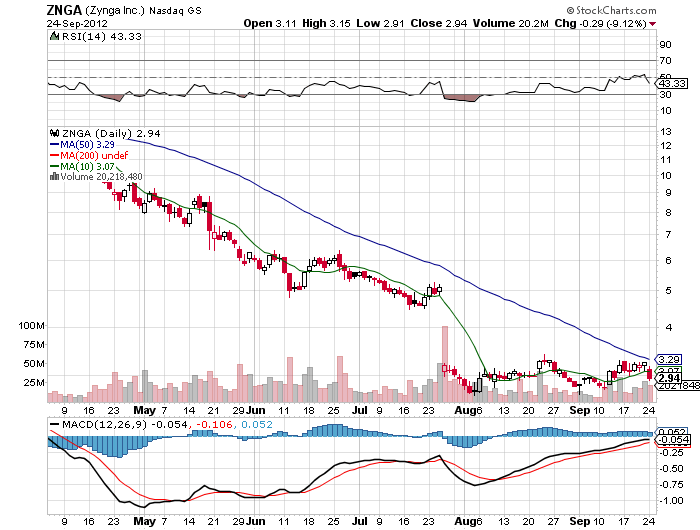Select the red MA(200) legend line swatch
Image resolution: width=700 pixels, height=530 pixels.
click(54, 156)
